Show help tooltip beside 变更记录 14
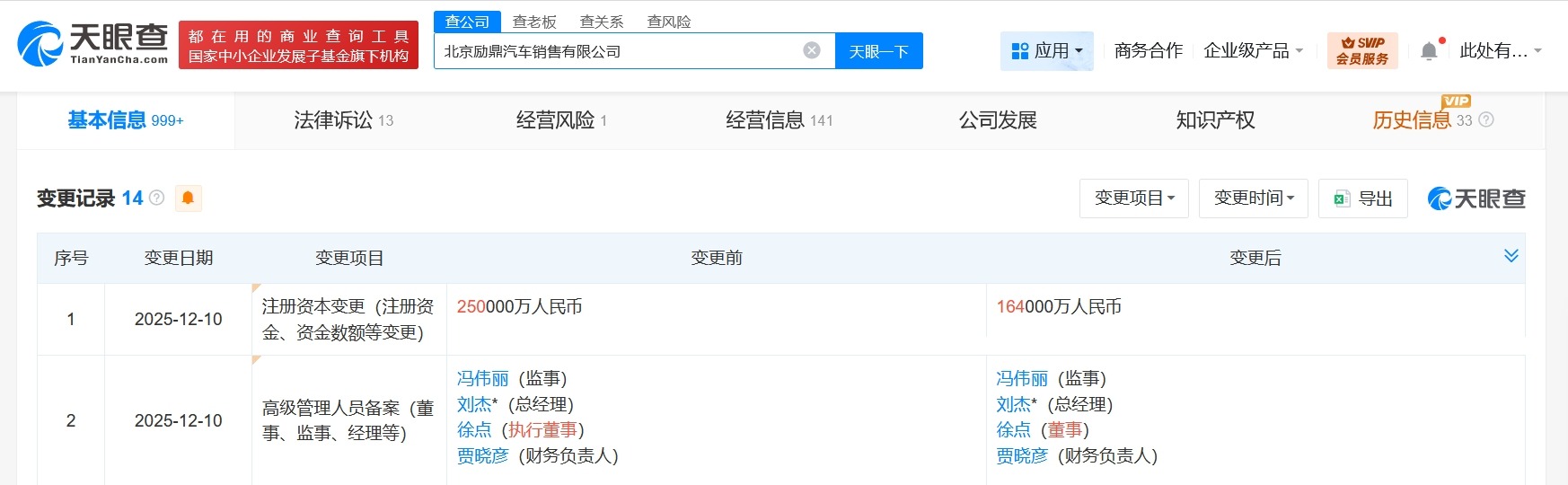 tap(157, 198)
